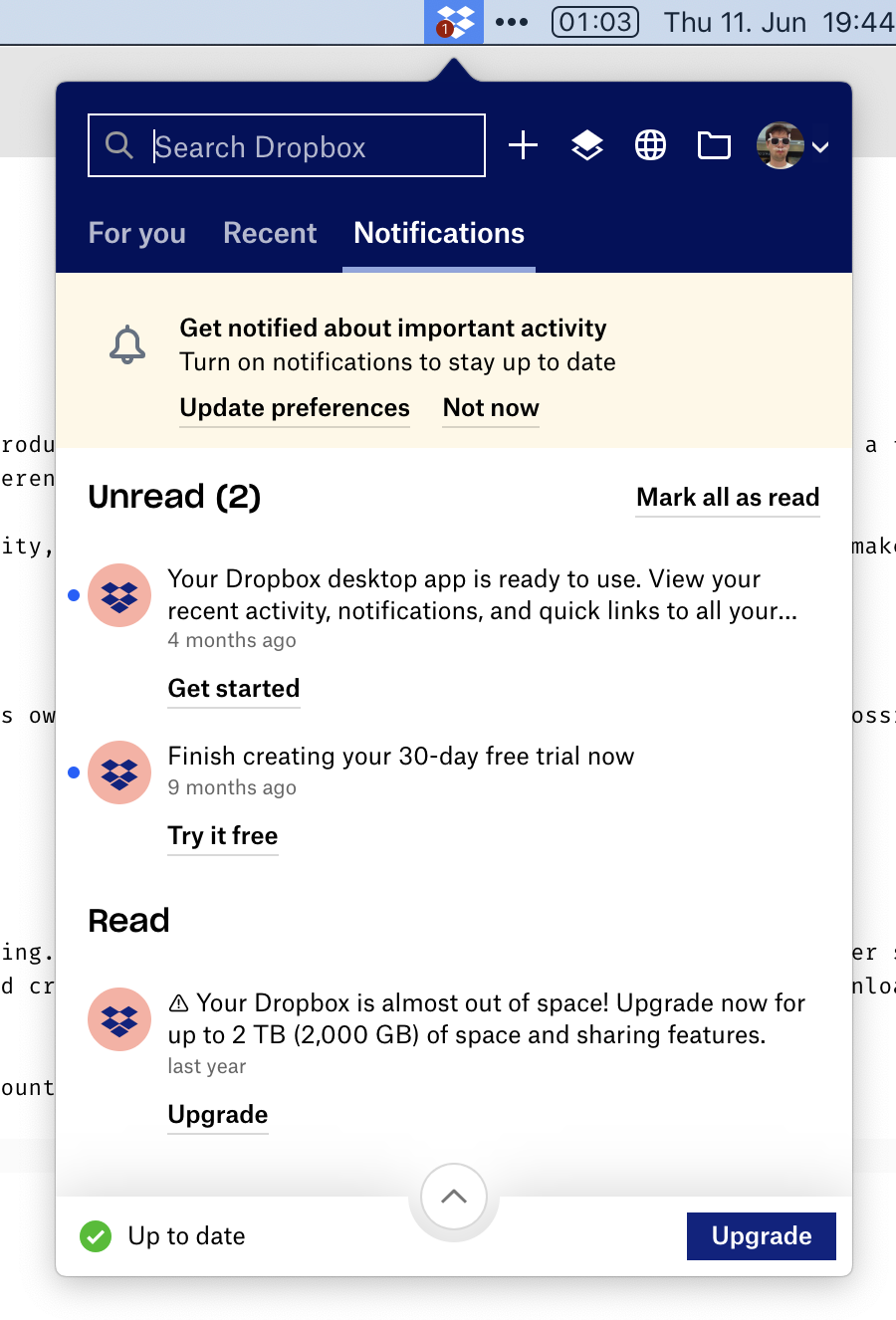Screen dimensions: 896x1320
Task: Click the green Up to date checkmark
Action: (96, 1236)
